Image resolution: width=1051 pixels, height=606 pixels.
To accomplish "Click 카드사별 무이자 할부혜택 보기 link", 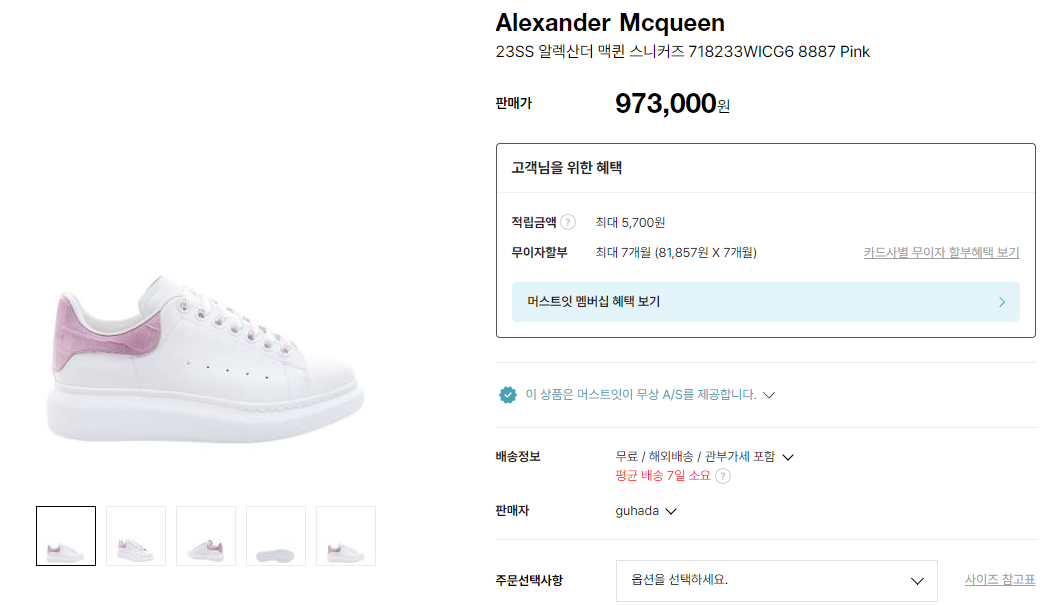I will (x=941, y=252).
